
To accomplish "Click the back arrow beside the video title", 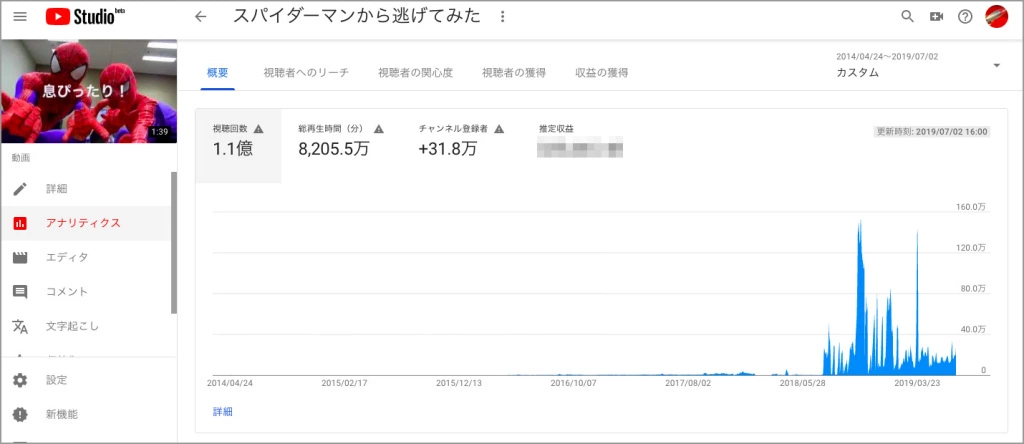I will click(x=201, y=17).
